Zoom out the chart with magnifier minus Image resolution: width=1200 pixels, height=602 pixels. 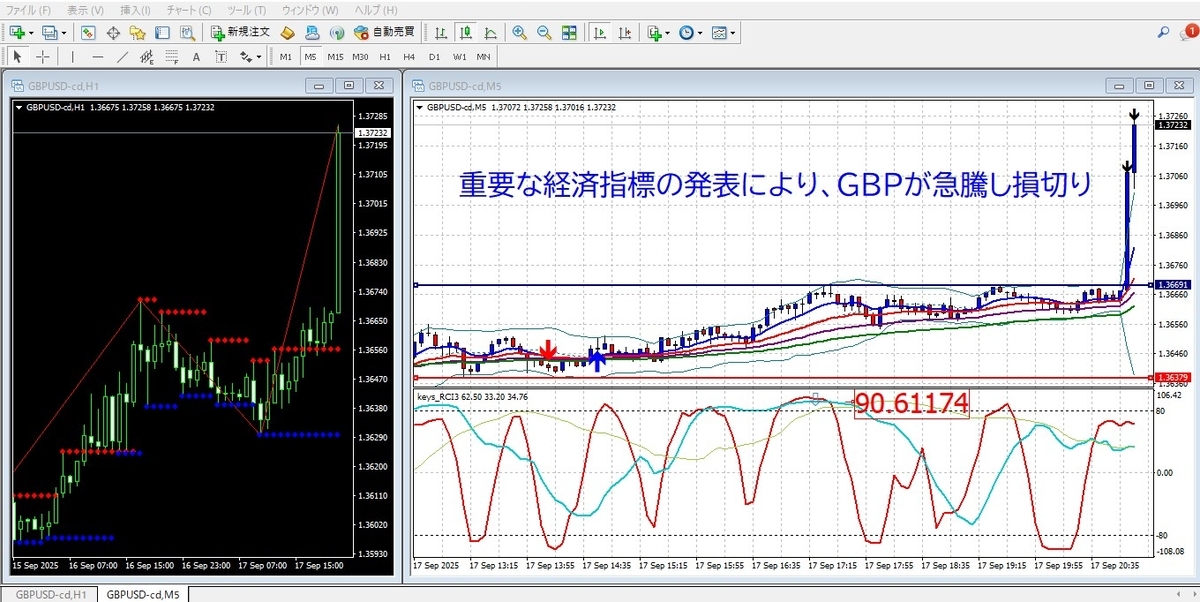(x=545, y=33)
